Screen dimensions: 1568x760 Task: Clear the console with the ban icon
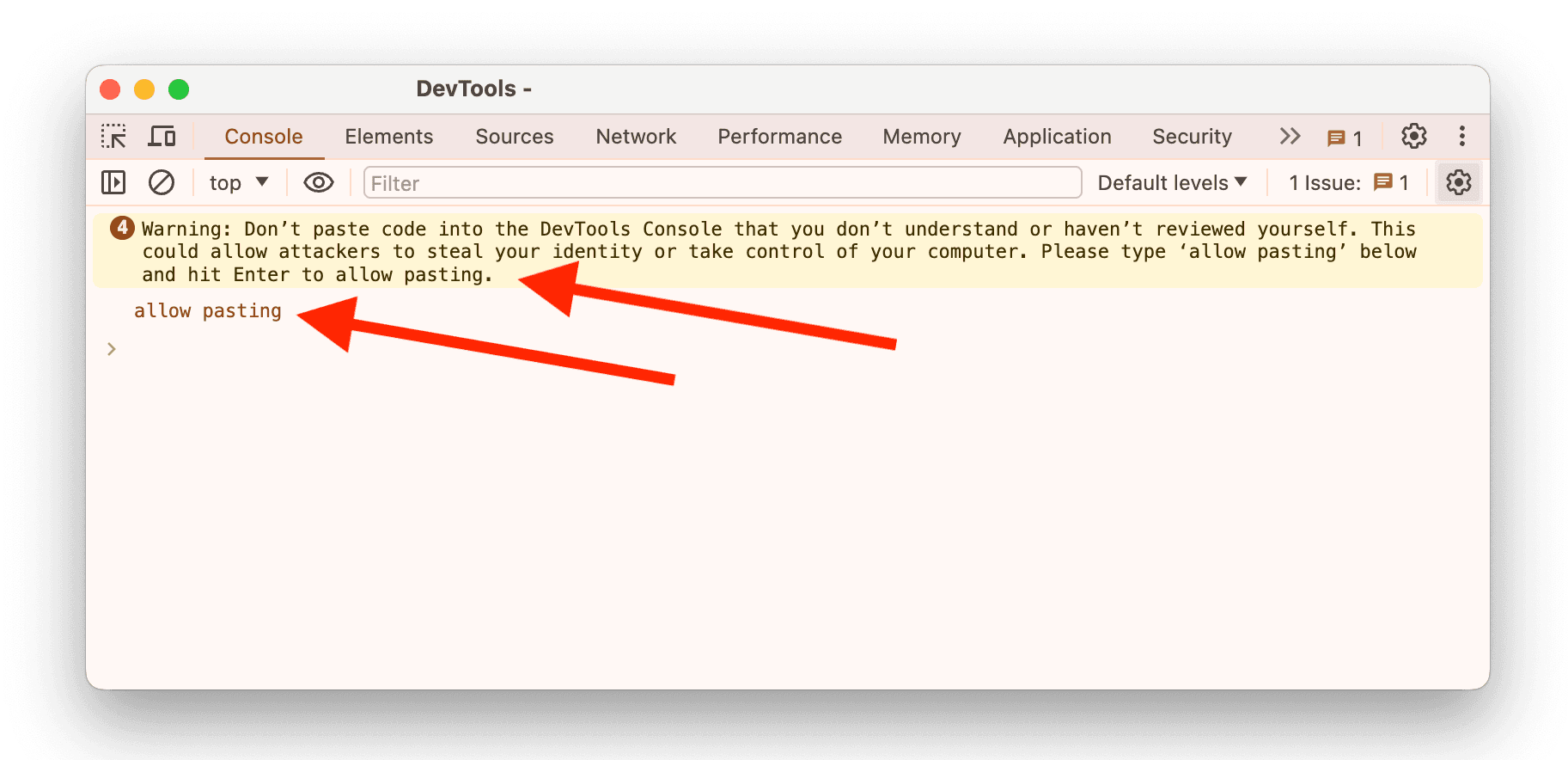pos(162,182)
